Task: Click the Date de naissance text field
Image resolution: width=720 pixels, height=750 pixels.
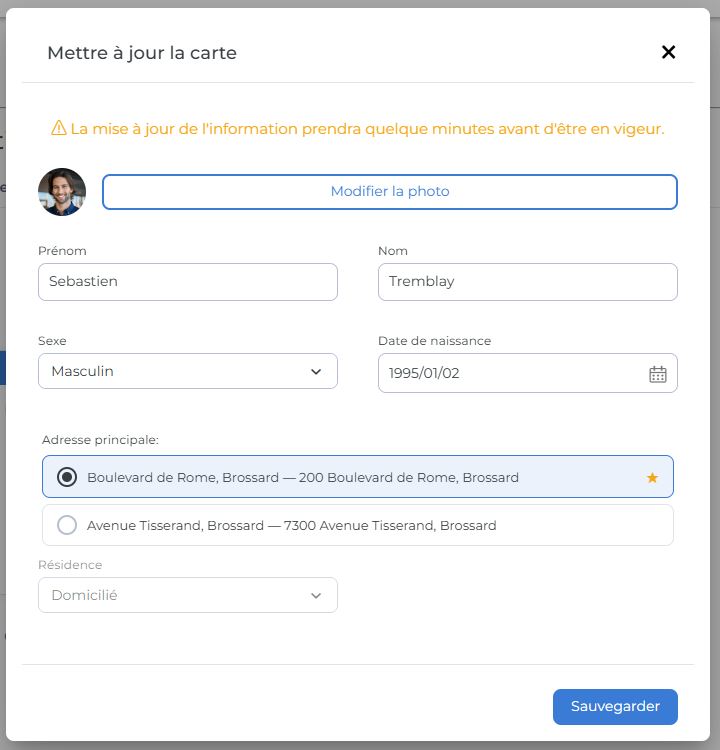Action: pos(510,374)
